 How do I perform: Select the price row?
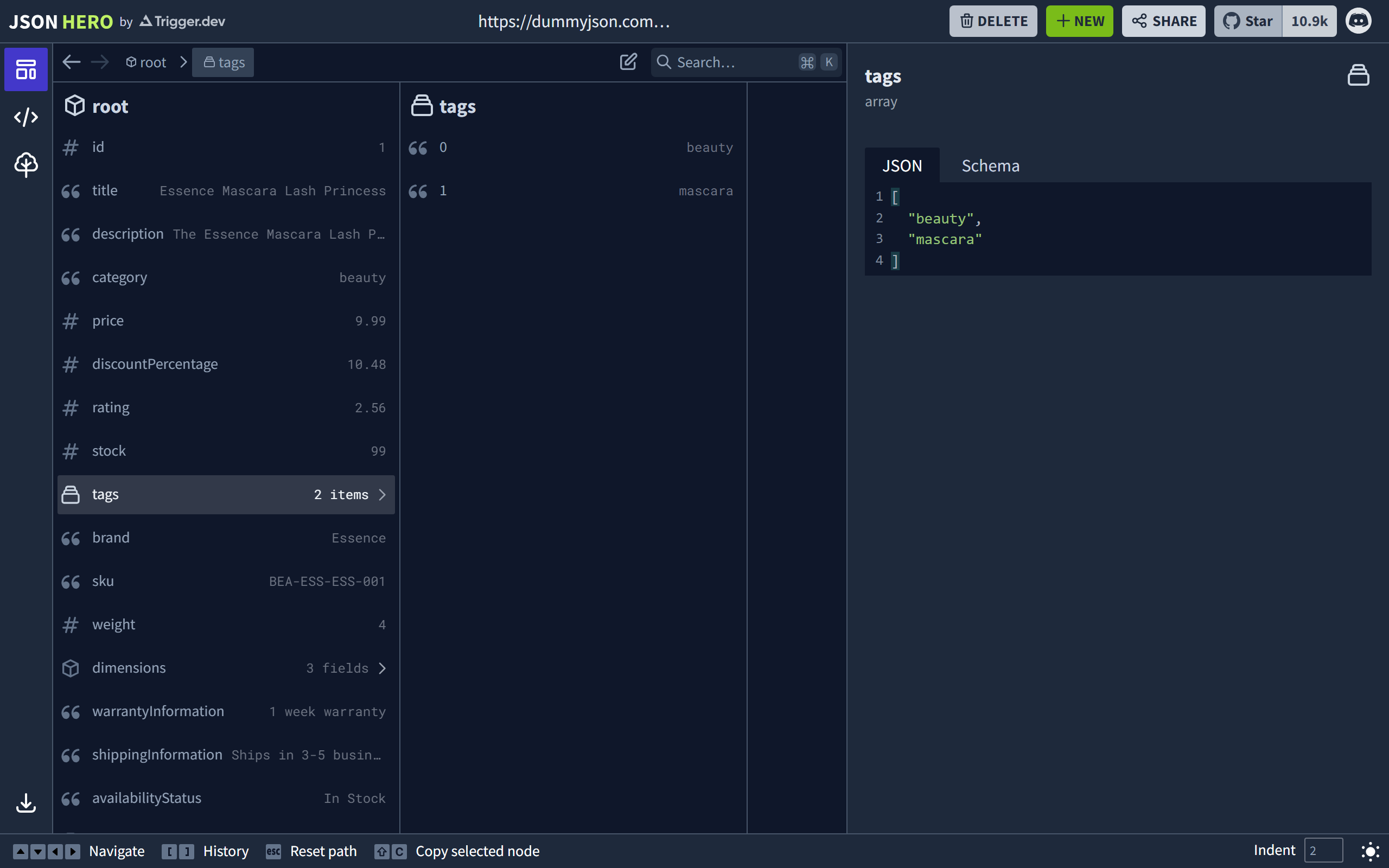pos(226,321)
